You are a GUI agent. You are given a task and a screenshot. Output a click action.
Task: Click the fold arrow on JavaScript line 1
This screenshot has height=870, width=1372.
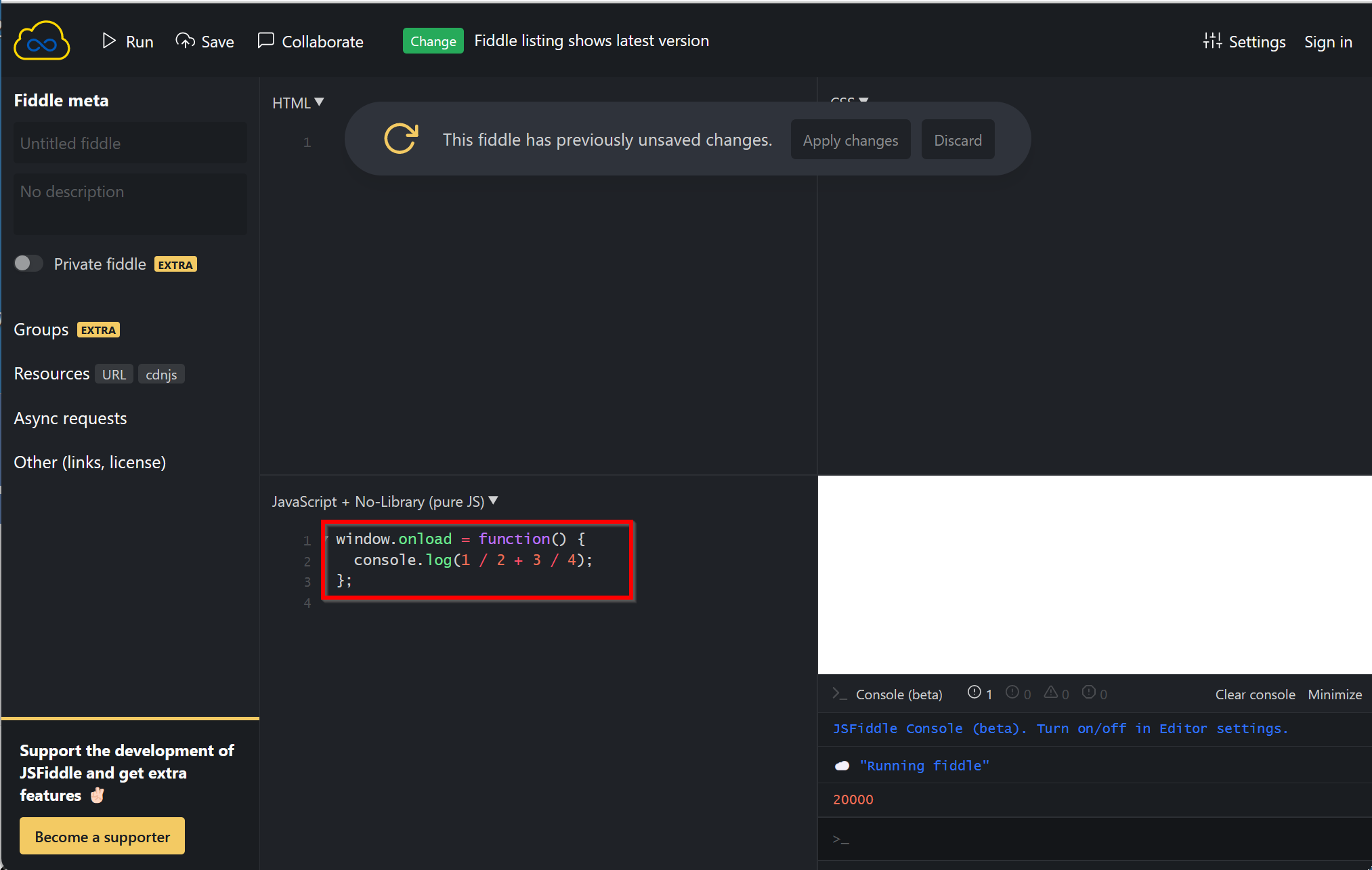pos(326,539)
